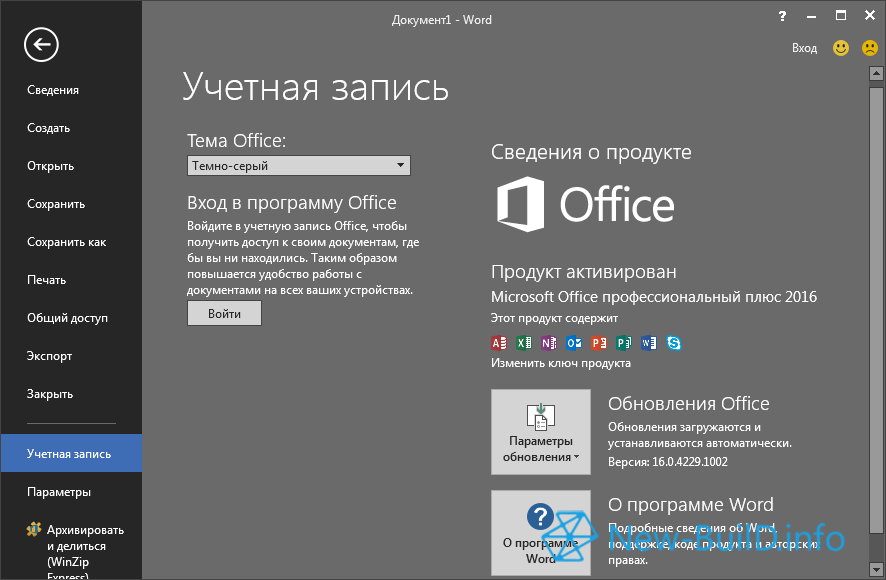Click the Skype for Business icon
Viewport: 886px width, 580px height.
tap(674, 343)
